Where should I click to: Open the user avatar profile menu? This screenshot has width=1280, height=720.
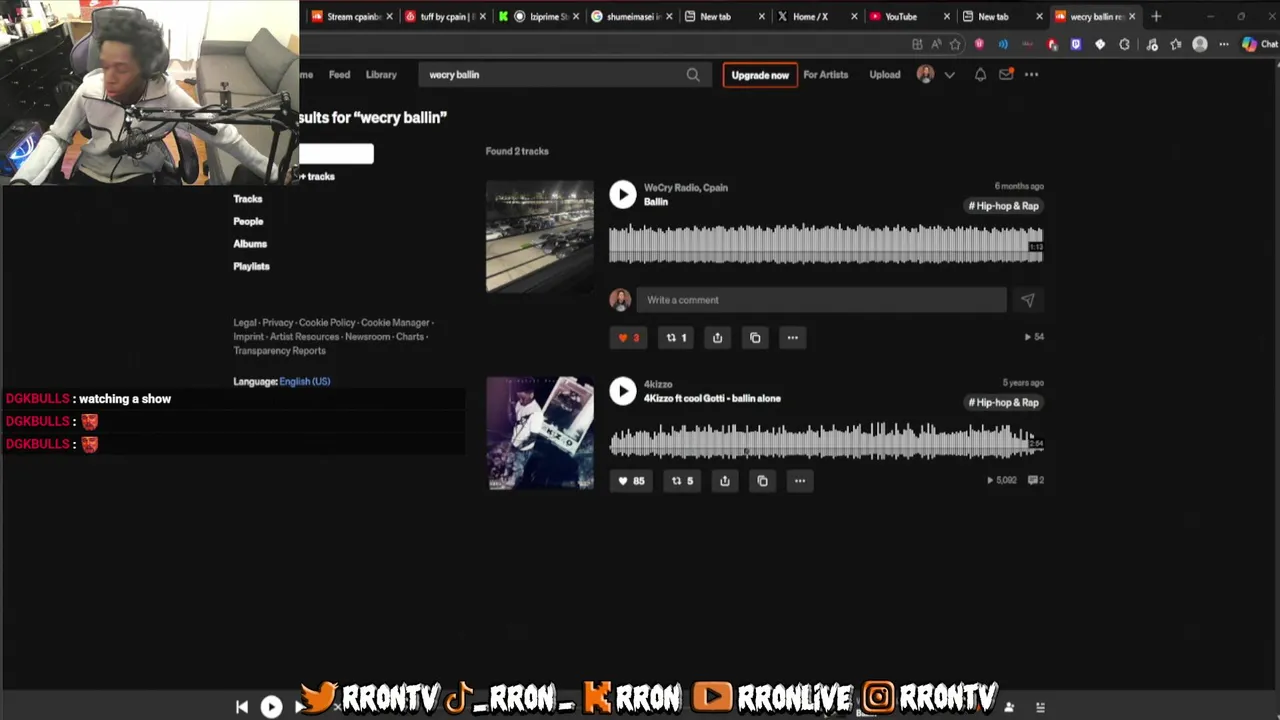[x=925, y=75]
